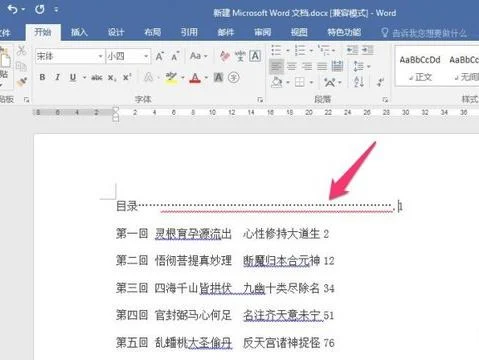Click the 目录 heading line in the document
The width and height of the screenshot is (479, 360).
pos(259,206)
